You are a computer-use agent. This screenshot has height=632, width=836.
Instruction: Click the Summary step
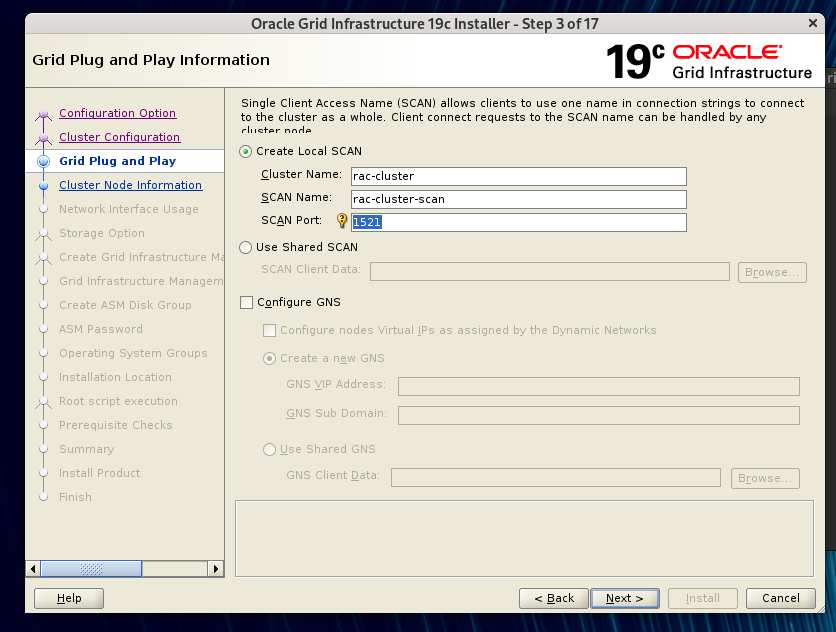(x=86, y=449)
